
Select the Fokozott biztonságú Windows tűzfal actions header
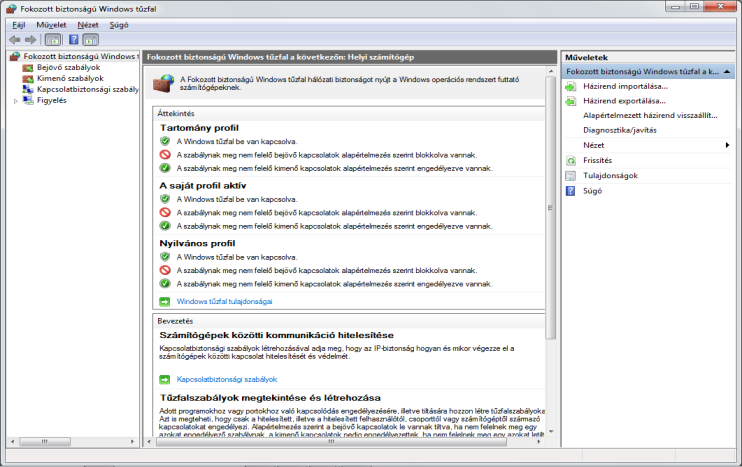[x=648, y=71]
